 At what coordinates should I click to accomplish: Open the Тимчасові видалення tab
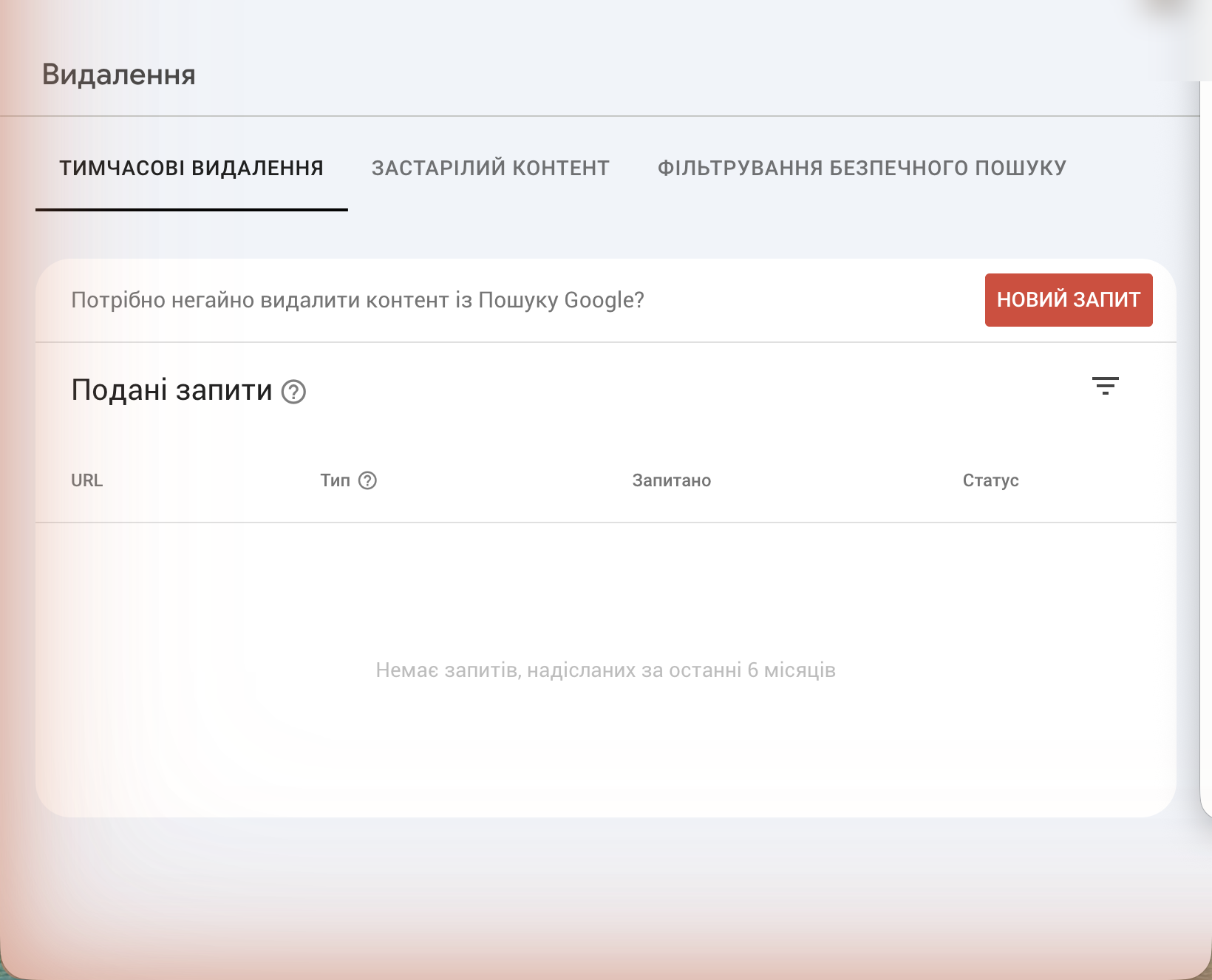(x=191, y=169)
